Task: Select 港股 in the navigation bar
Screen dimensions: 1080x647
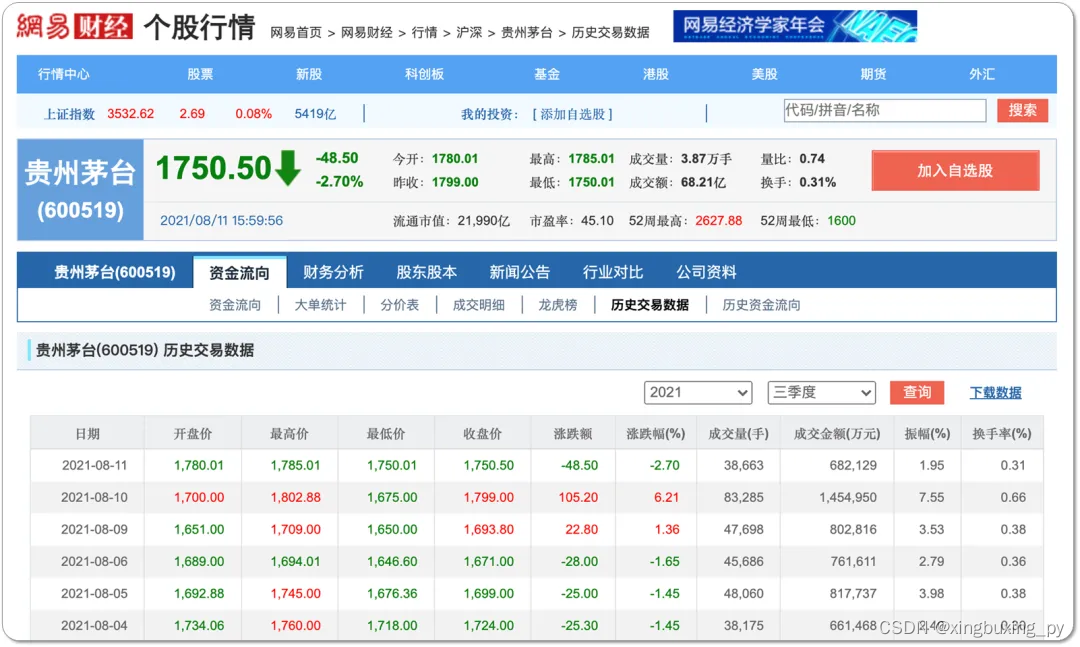Action: point(656,74)
